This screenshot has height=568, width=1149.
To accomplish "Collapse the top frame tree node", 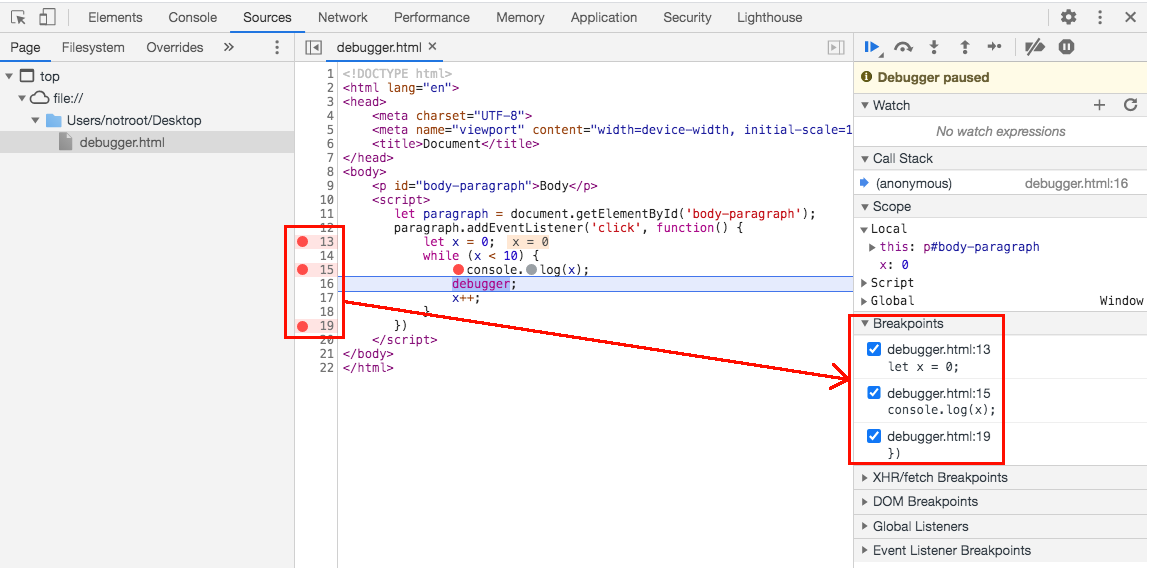I will point(9,76).
